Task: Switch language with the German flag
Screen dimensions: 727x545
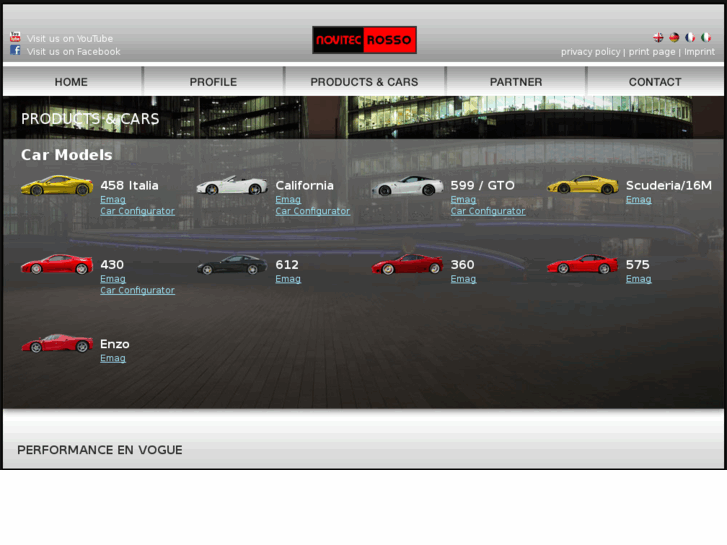Action: click(674, 37)
